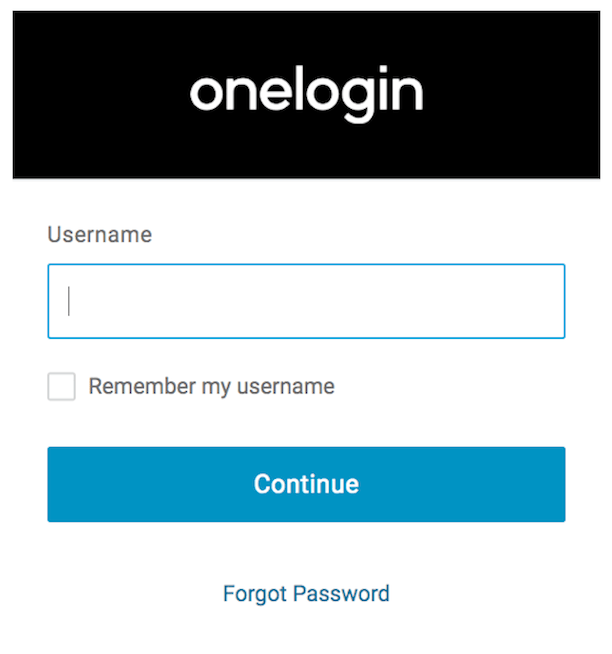
Task: Click the text cursor in Username field
Action: tap(69, 301)
